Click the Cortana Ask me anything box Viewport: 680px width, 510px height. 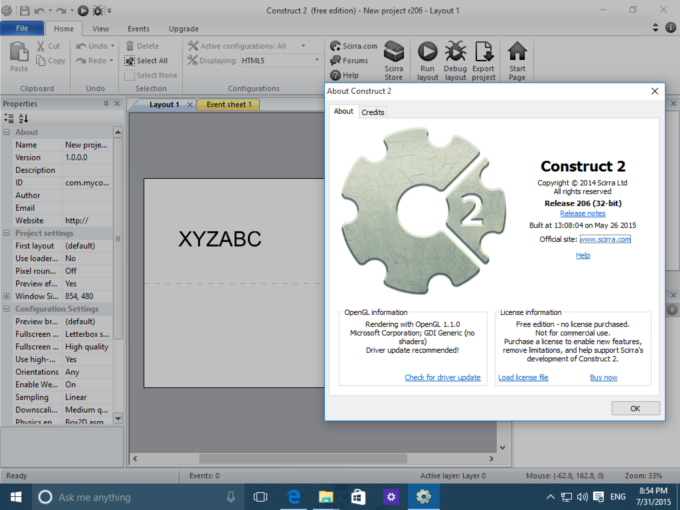[138, 497]
